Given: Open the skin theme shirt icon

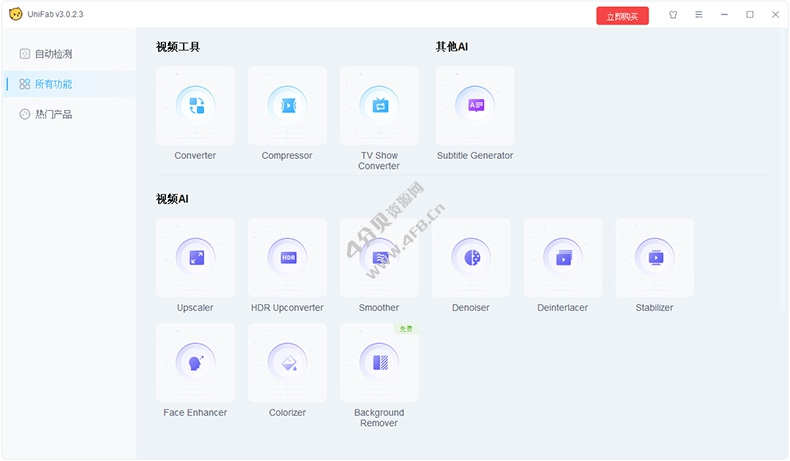Looking at the screenshot, I should (x=673, y=15).
